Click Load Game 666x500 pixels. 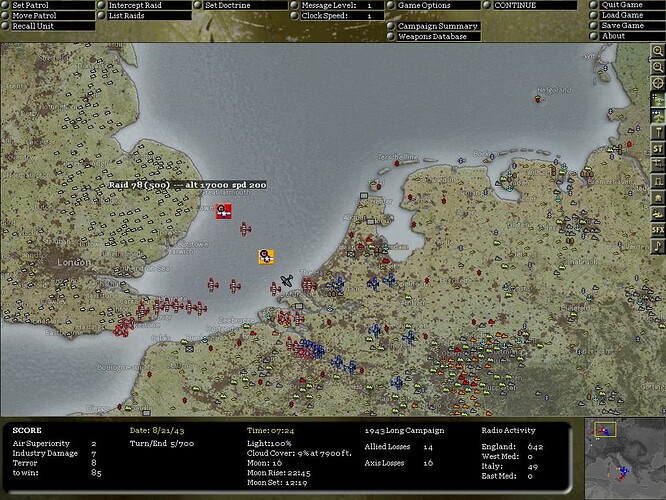click(627, 15)
